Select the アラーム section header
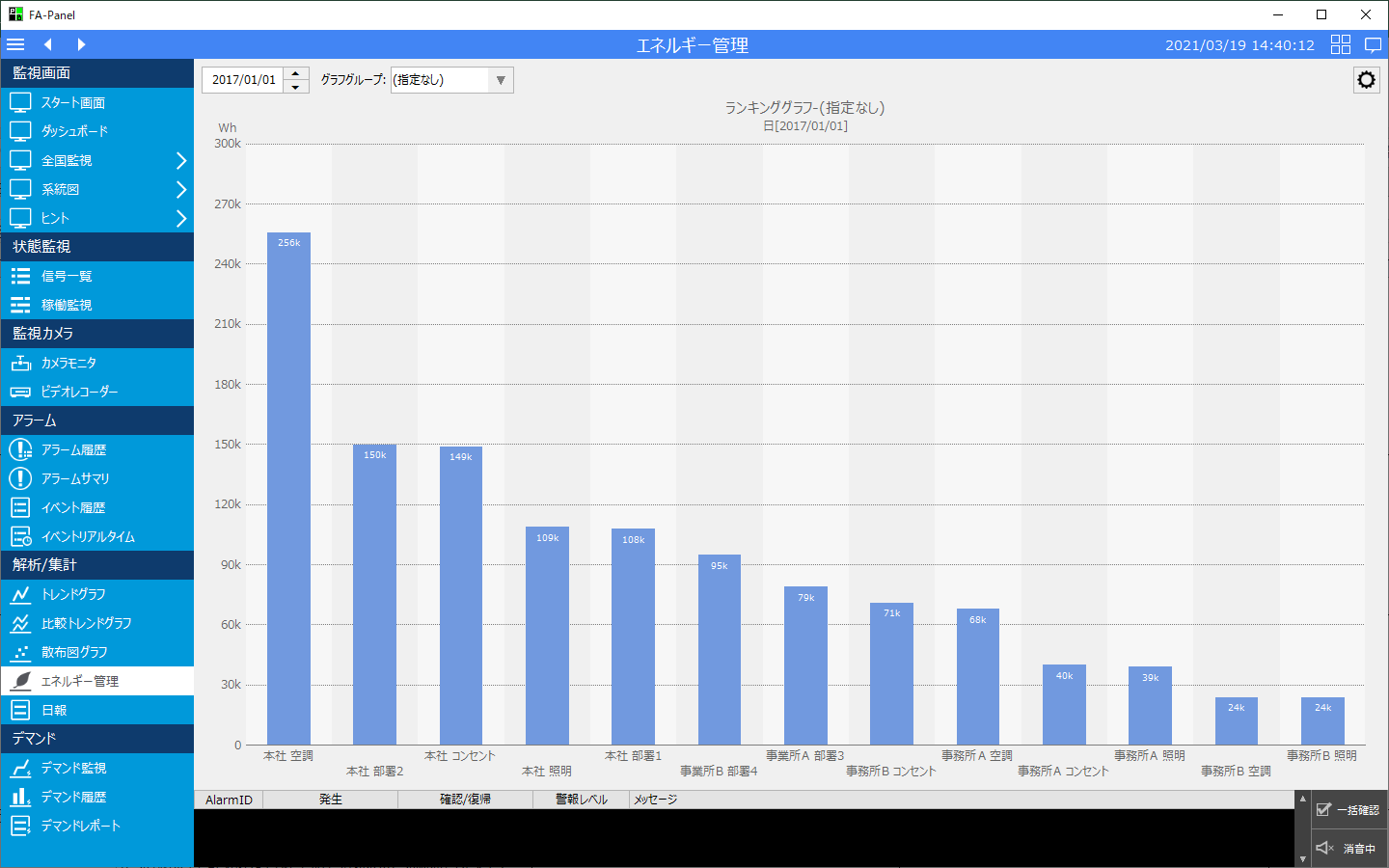Screen dimensions: 1389x868 [96, 420]
